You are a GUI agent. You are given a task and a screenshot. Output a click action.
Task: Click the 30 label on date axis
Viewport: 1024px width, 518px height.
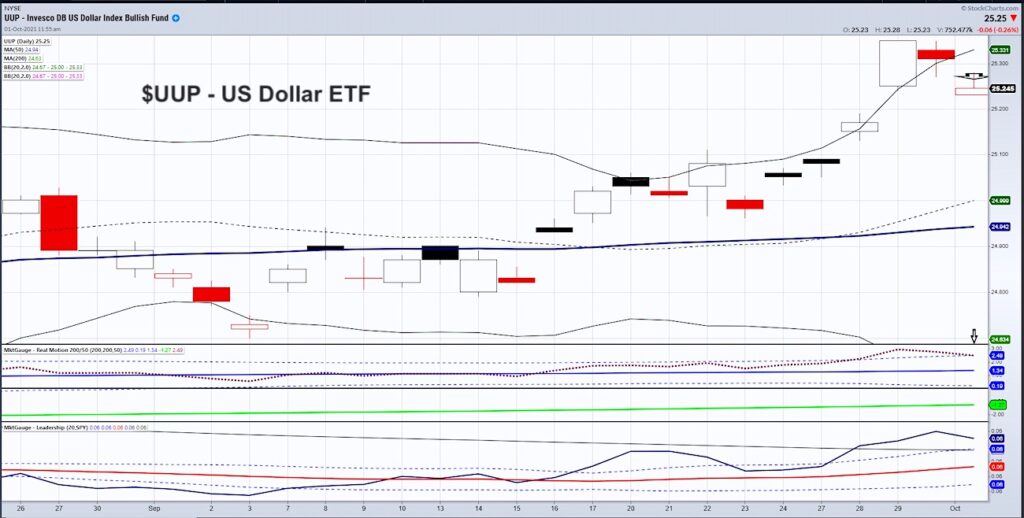(99, 508)
